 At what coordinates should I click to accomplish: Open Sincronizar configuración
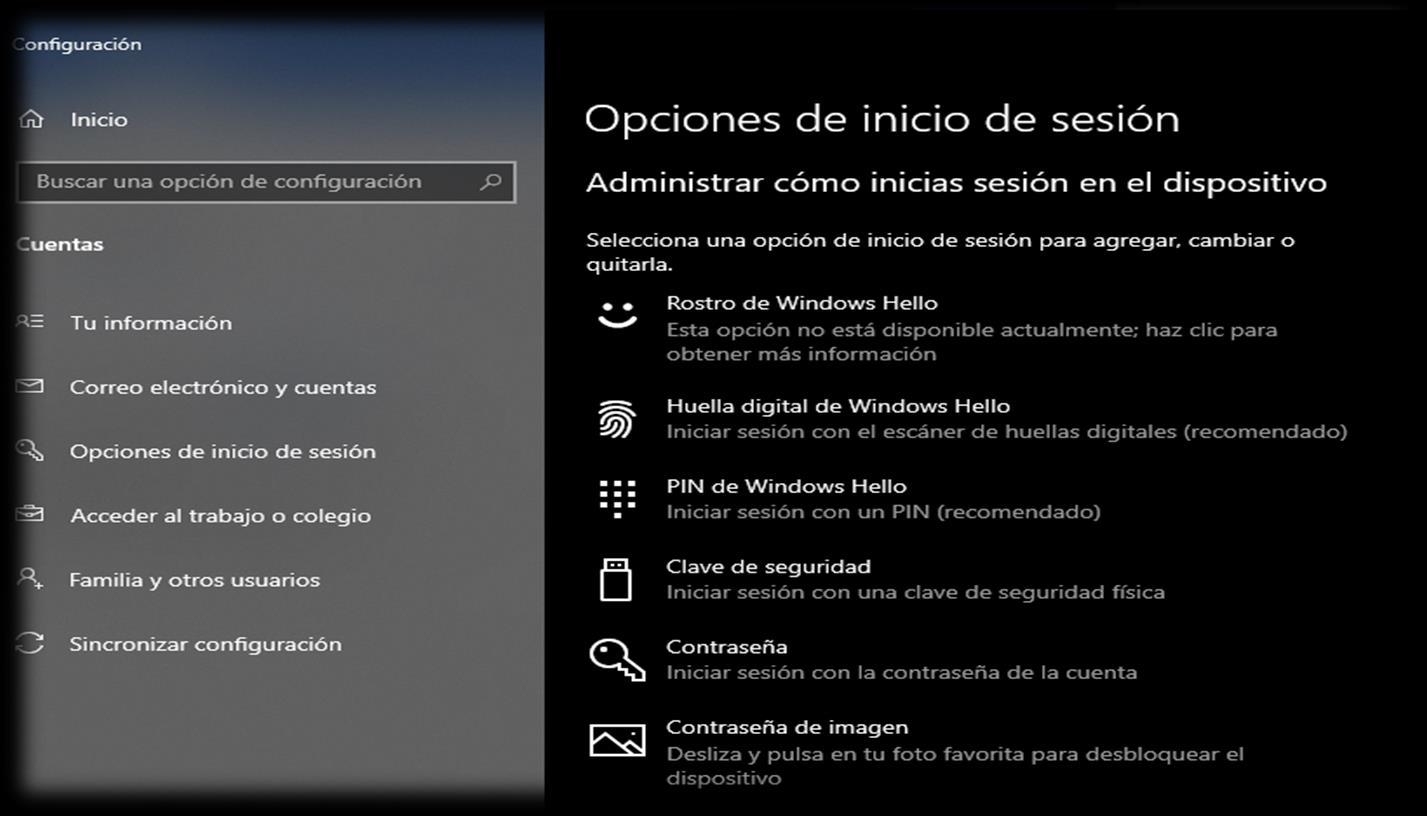point(205,644)
